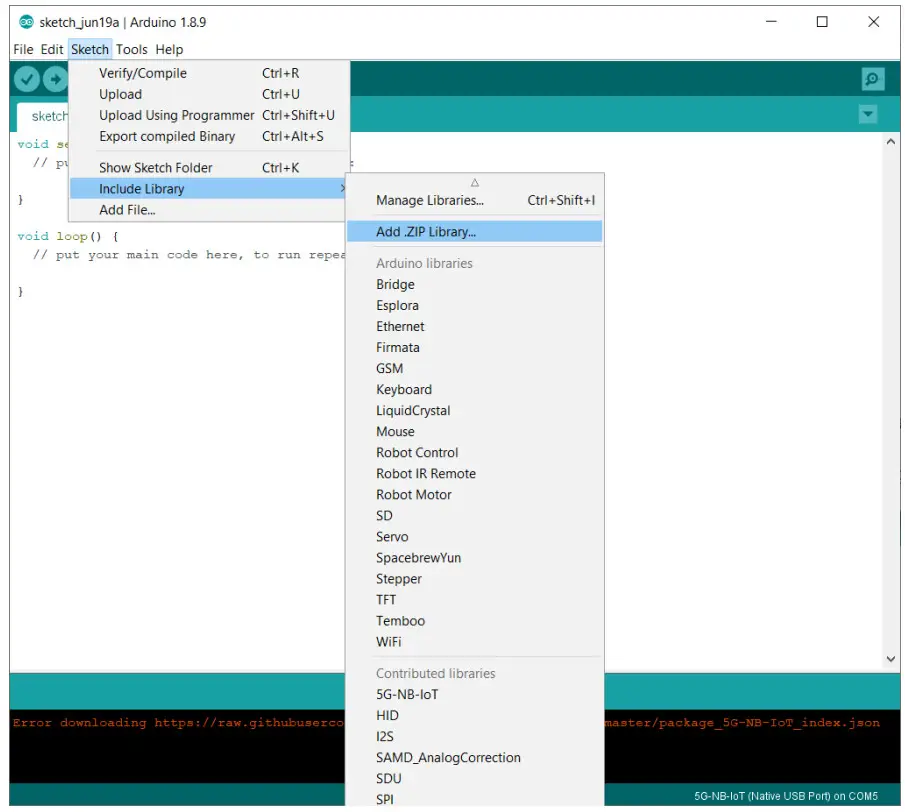Click the Verify checkmark toolbar icon
Viewport: 905px width, 812px height.
point(26,78)
